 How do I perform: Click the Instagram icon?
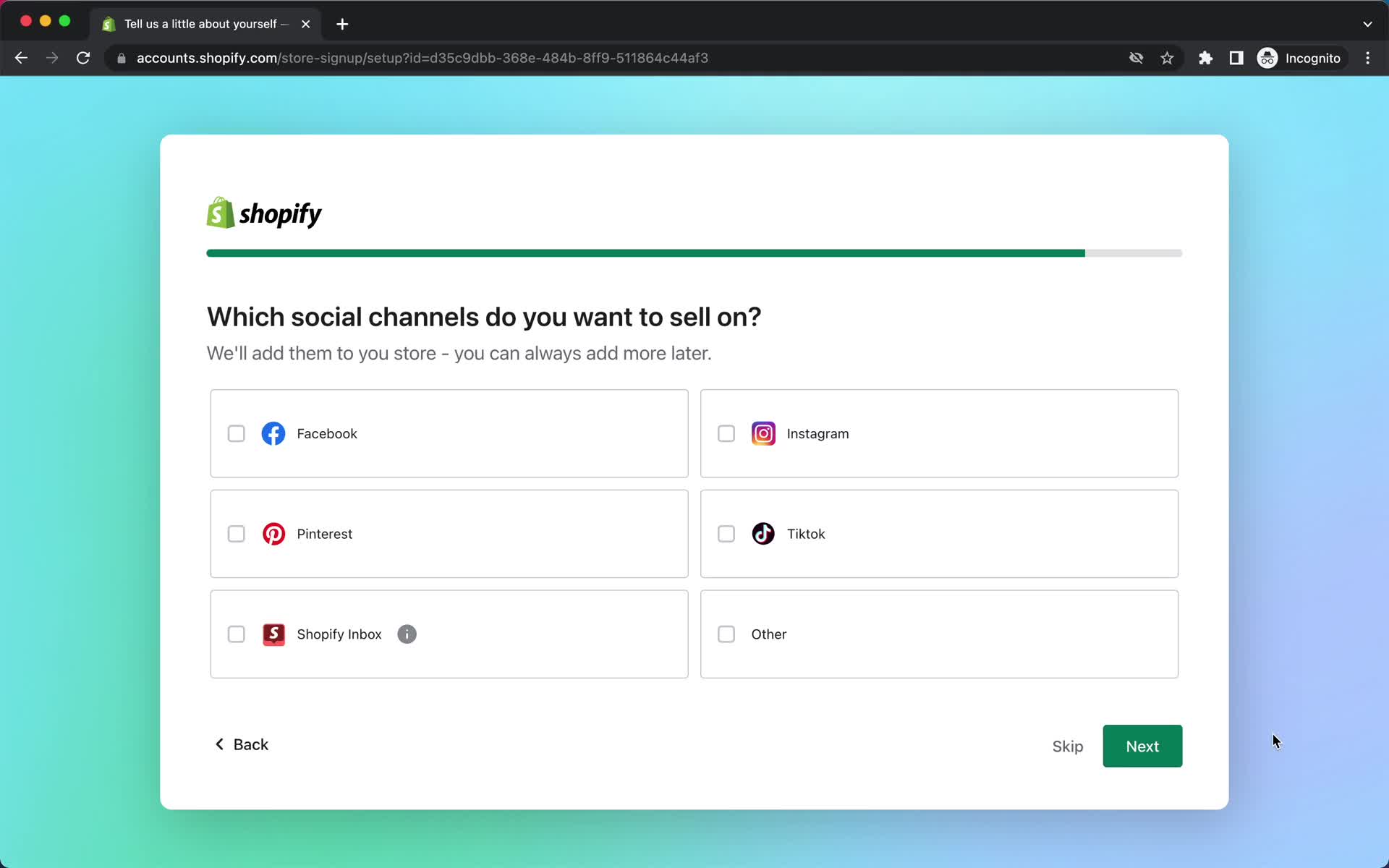(763, 433)
